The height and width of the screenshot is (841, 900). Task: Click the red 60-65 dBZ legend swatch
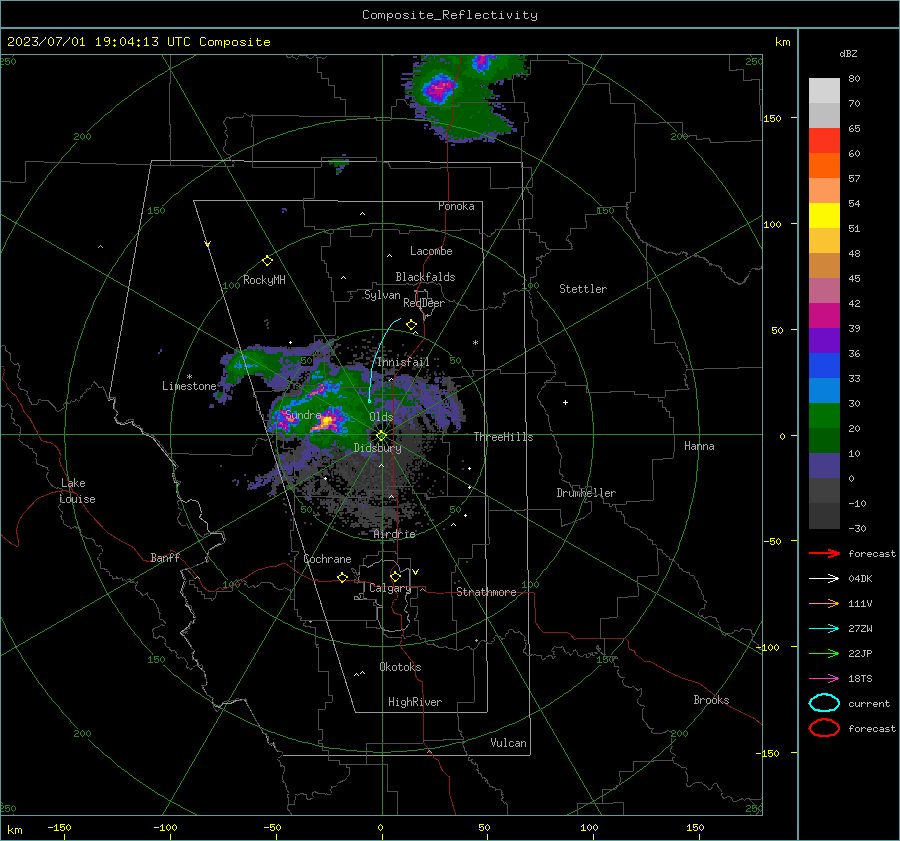coord(824,141)
